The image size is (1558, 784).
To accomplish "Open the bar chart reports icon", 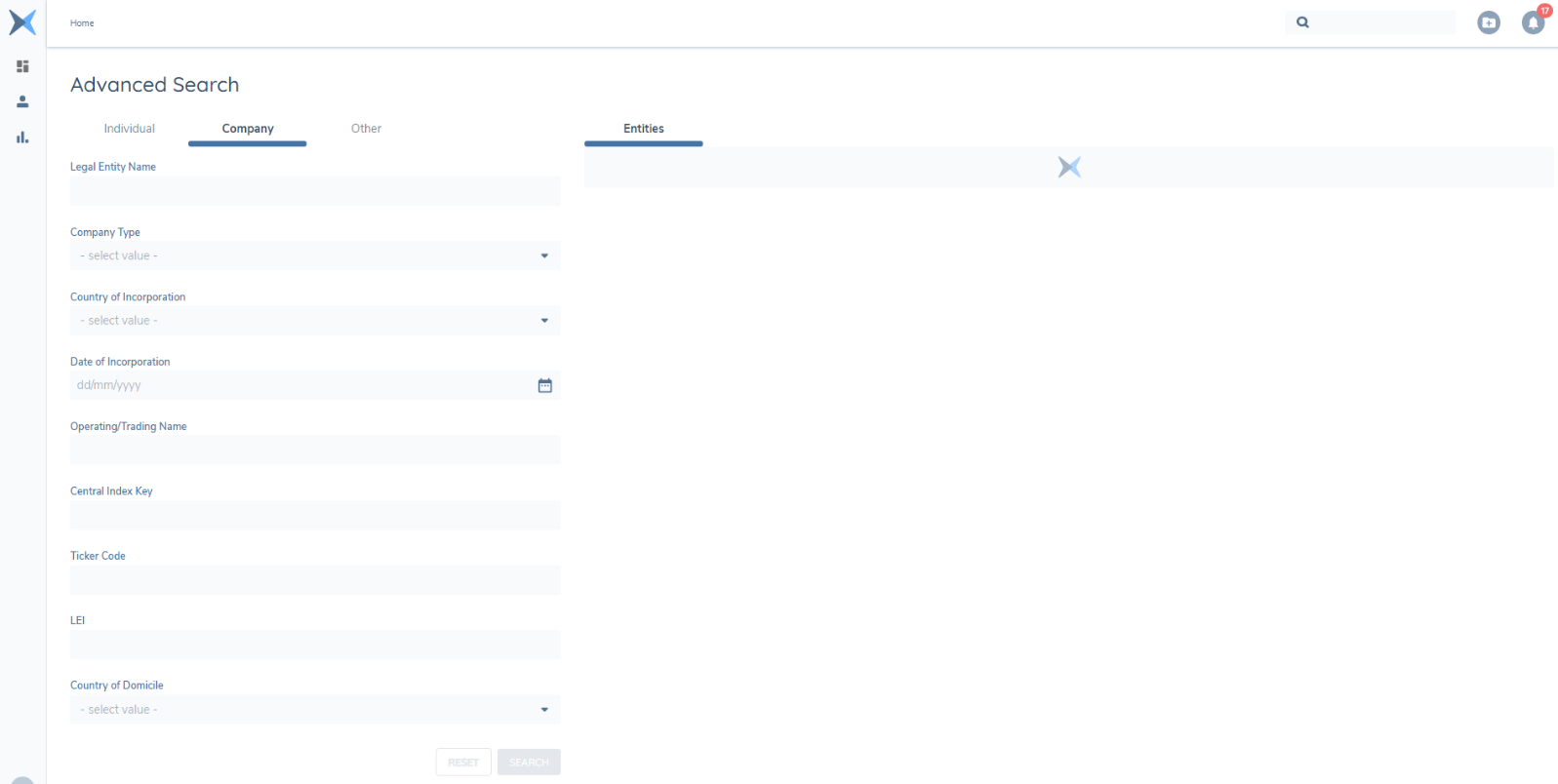I will pyautogui.click(x=22, y=137).
